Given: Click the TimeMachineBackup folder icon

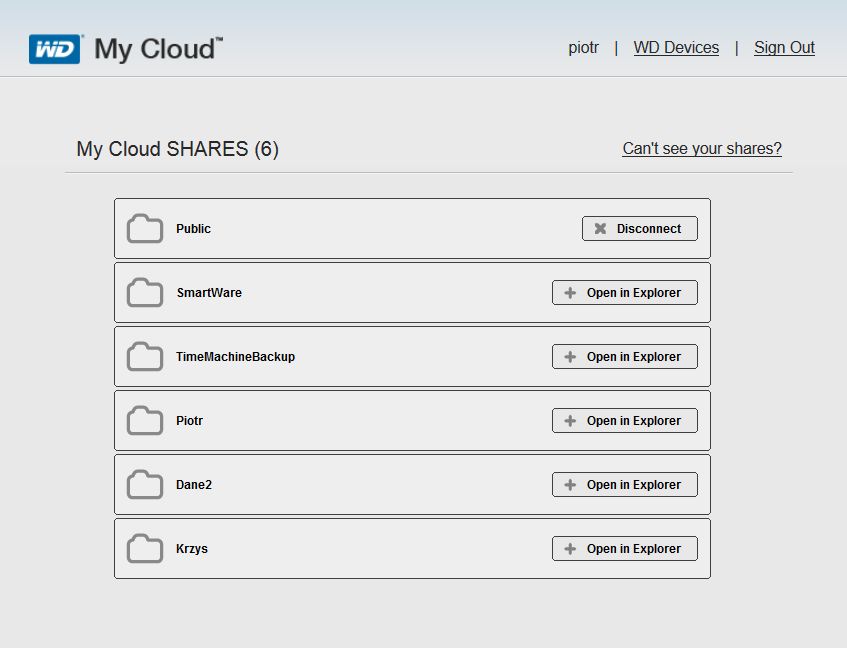Looking at the screenshot, I should (x=145, y=356).
